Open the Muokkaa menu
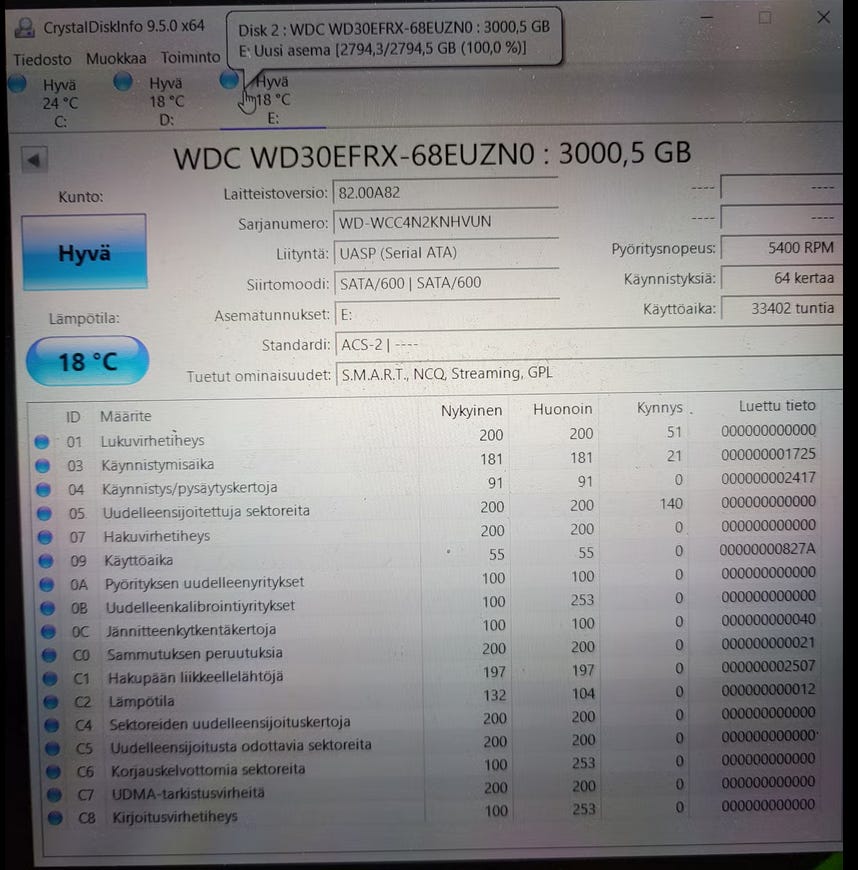The height and width of the screenshot is (870, 858). tap(116, 58)
